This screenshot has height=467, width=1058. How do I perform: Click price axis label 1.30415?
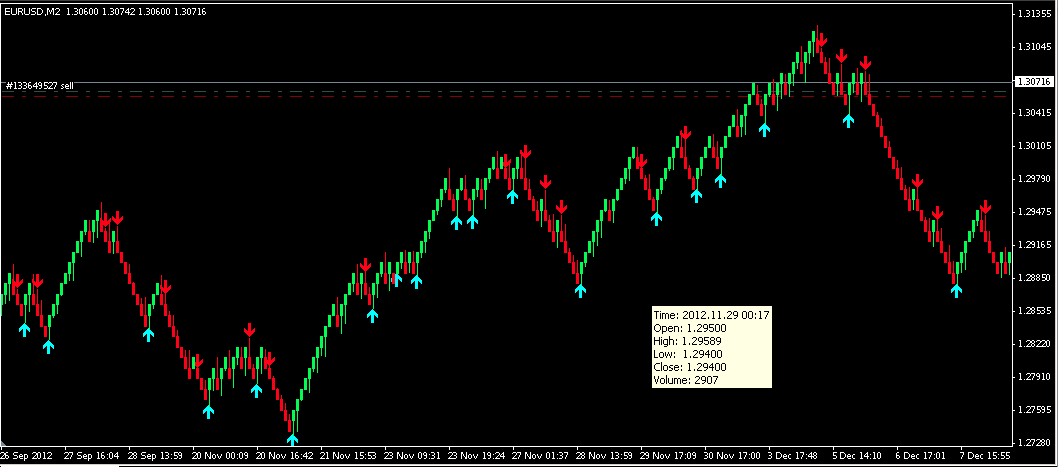1036,113
